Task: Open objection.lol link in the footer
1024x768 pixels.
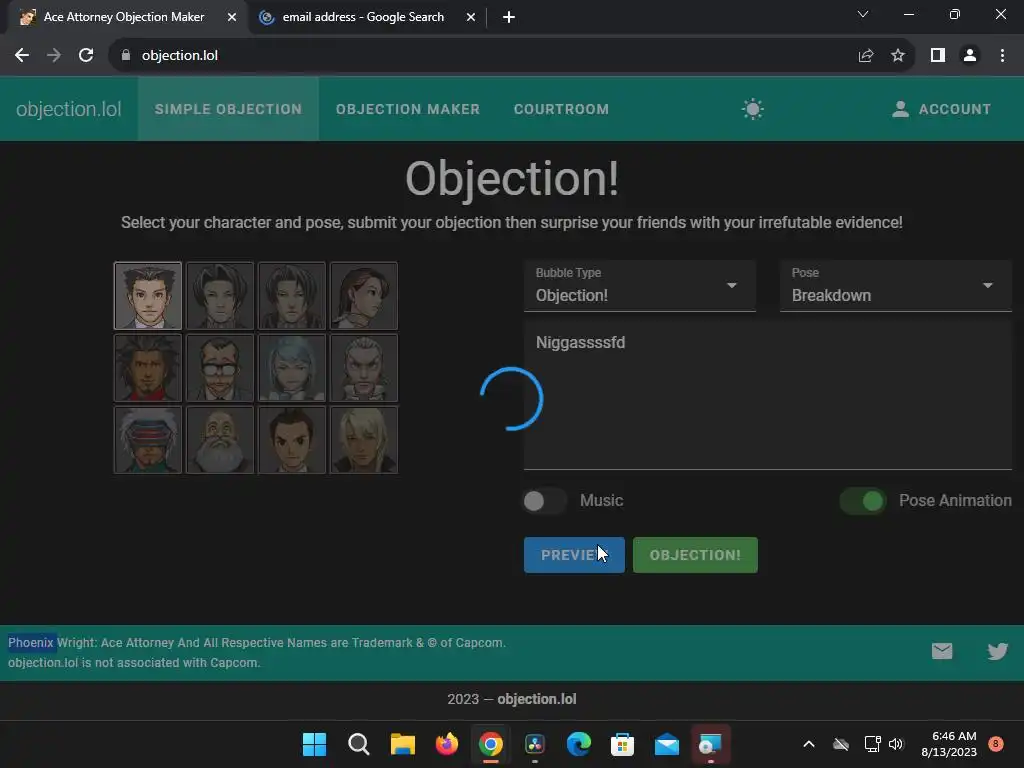Action: click(536, 699)
